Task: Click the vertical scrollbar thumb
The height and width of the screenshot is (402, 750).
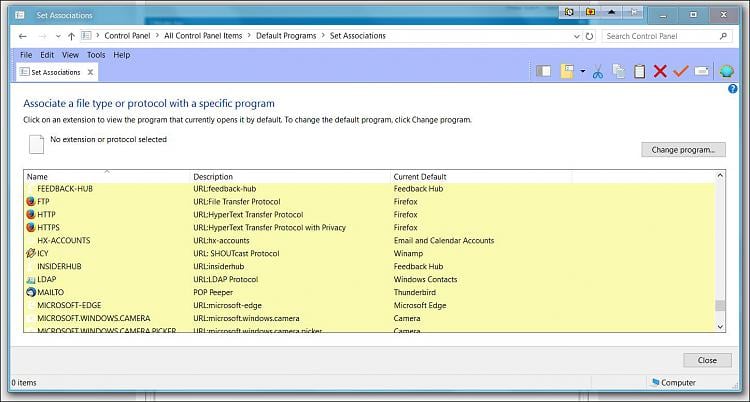Action: tap(720, 305)
